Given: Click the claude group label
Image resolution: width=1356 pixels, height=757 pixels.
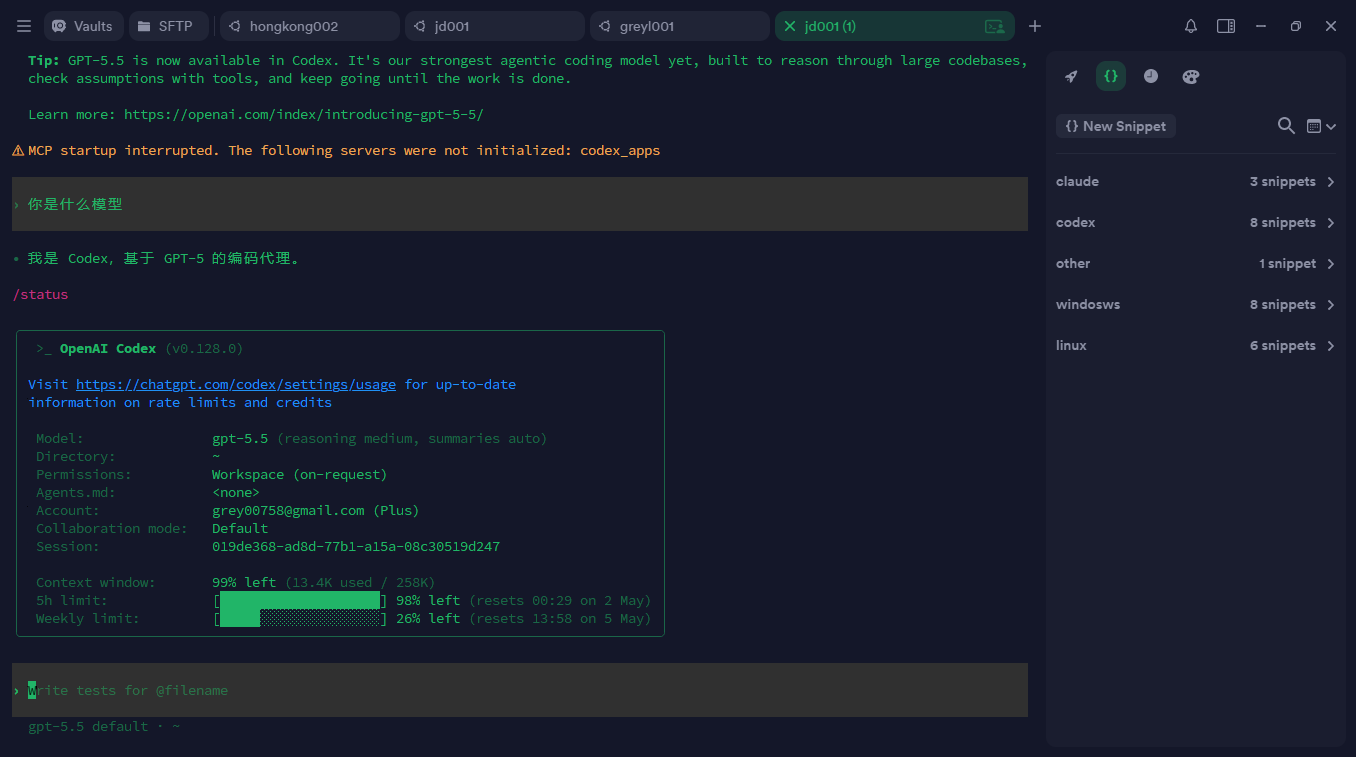Looking at the screenshot, I should (1077, 182).
